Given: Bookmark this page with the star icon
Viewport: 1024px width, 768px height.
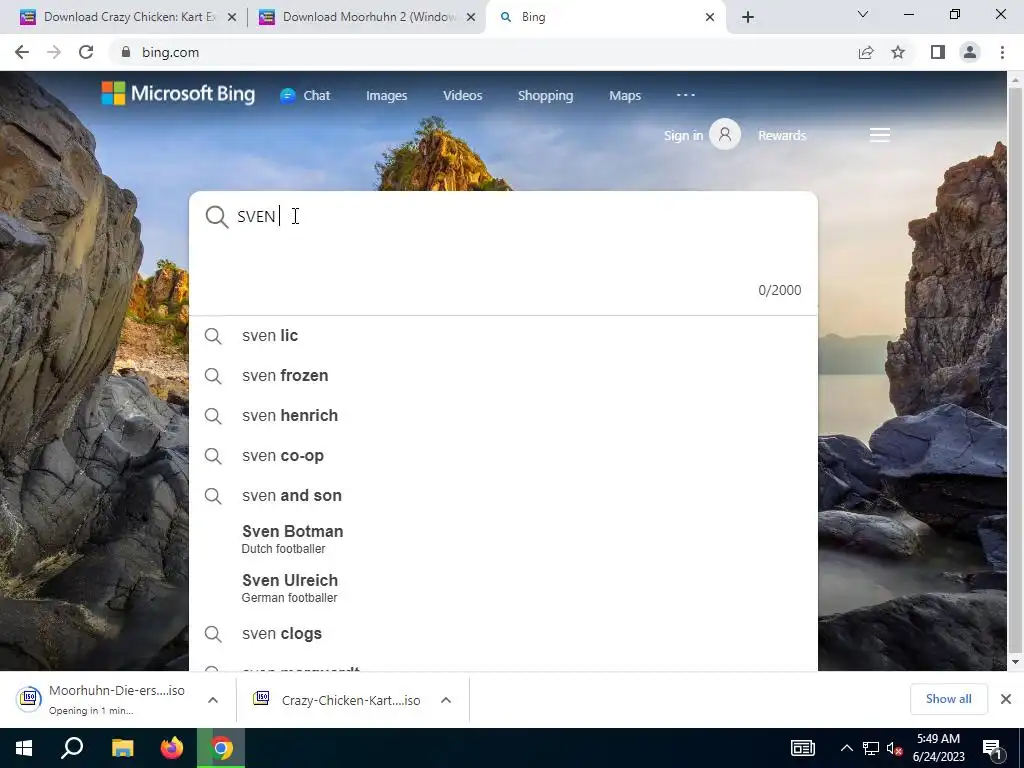Looking at the screenshot, I should [898, 52].
